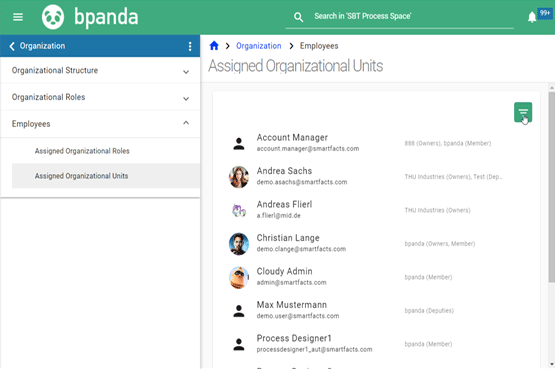
Task: Click '888 (Owners), bpanda (Member)' units text
Action: (448, 143)
